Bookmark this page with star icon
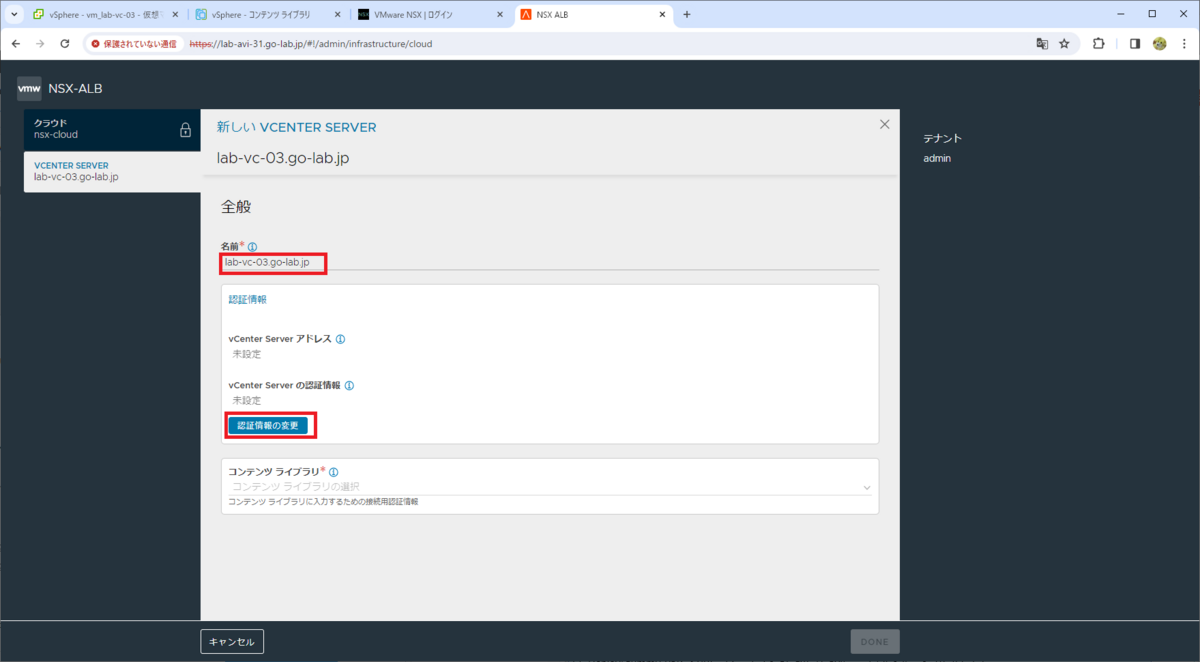Image resolution: width=1200 pixels, height=662 pixels. click(1064, 44)
